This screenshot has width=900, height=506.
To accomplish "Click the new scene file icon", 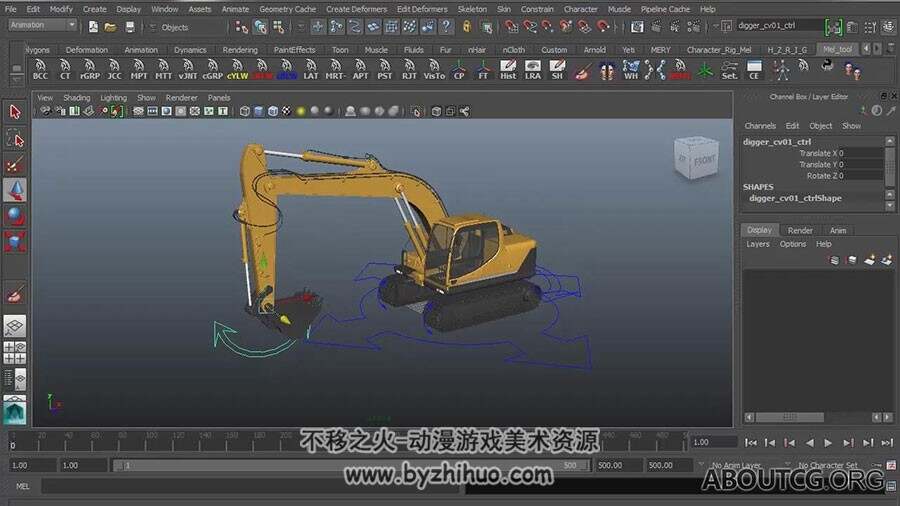I will point(93,27).
